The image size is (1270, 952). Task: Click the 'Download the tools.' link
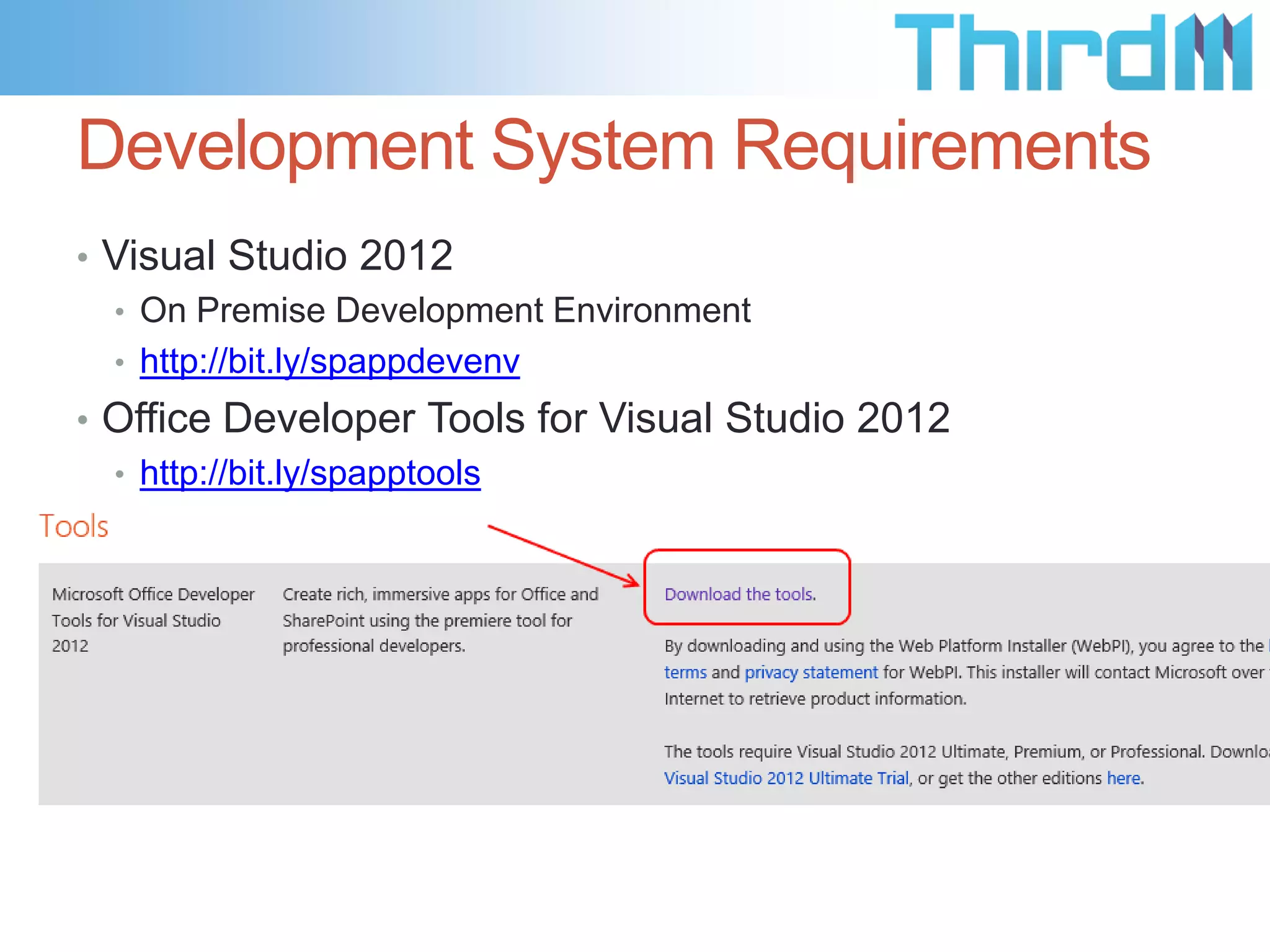(x=740, y=594)
